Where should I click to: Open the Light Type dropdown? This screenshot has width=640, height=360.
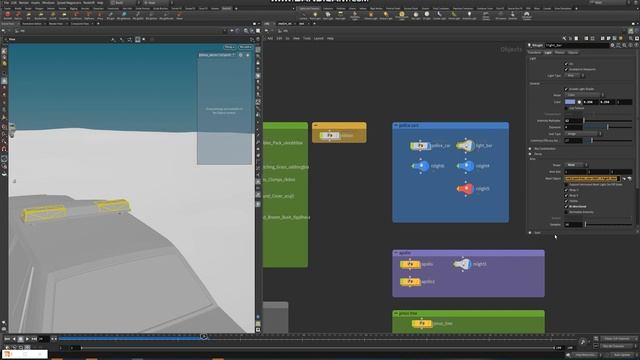[575, 76]
